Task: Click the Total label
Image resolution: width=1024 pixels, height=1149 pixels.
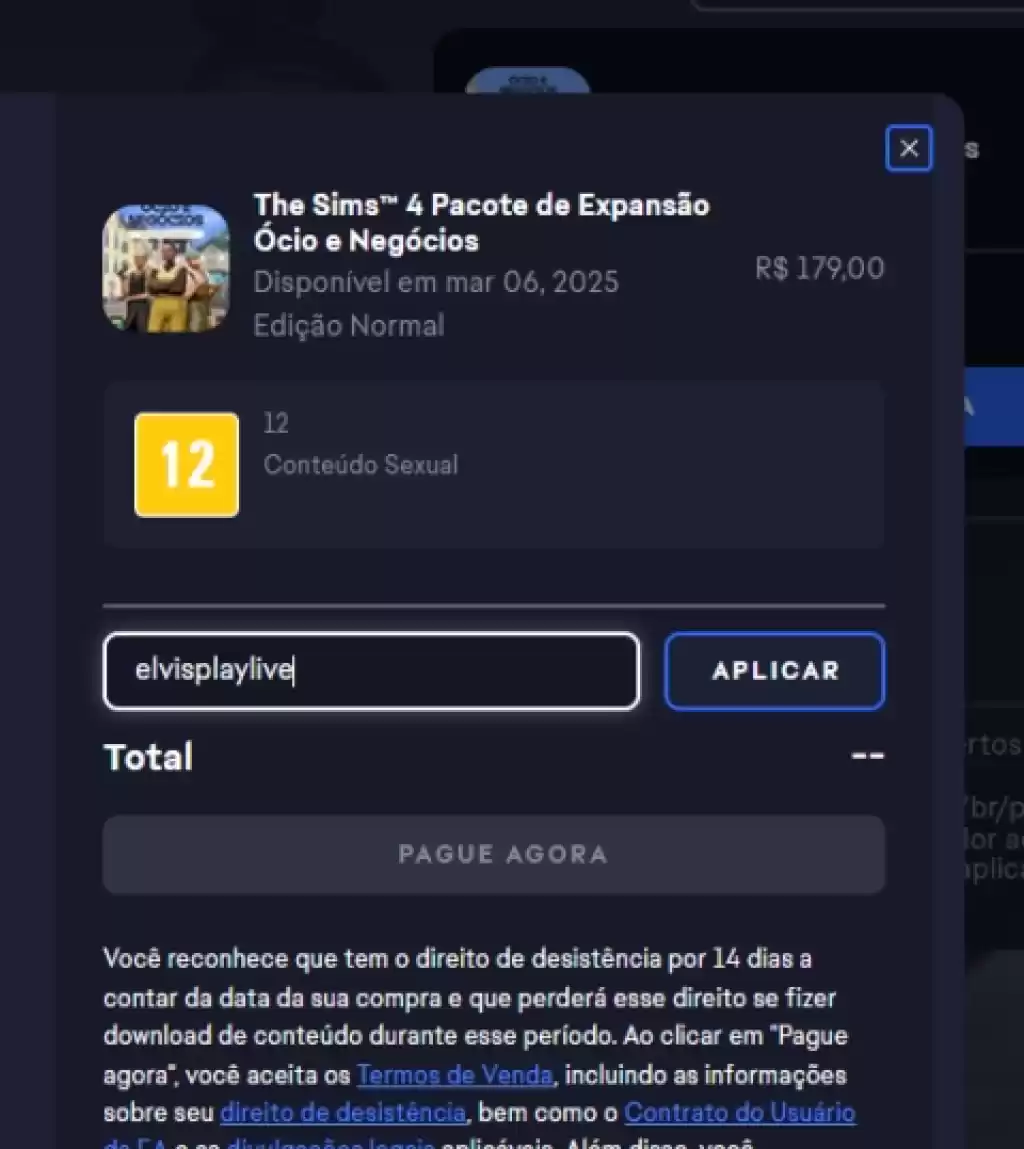Action: click(x=148, y=757)
